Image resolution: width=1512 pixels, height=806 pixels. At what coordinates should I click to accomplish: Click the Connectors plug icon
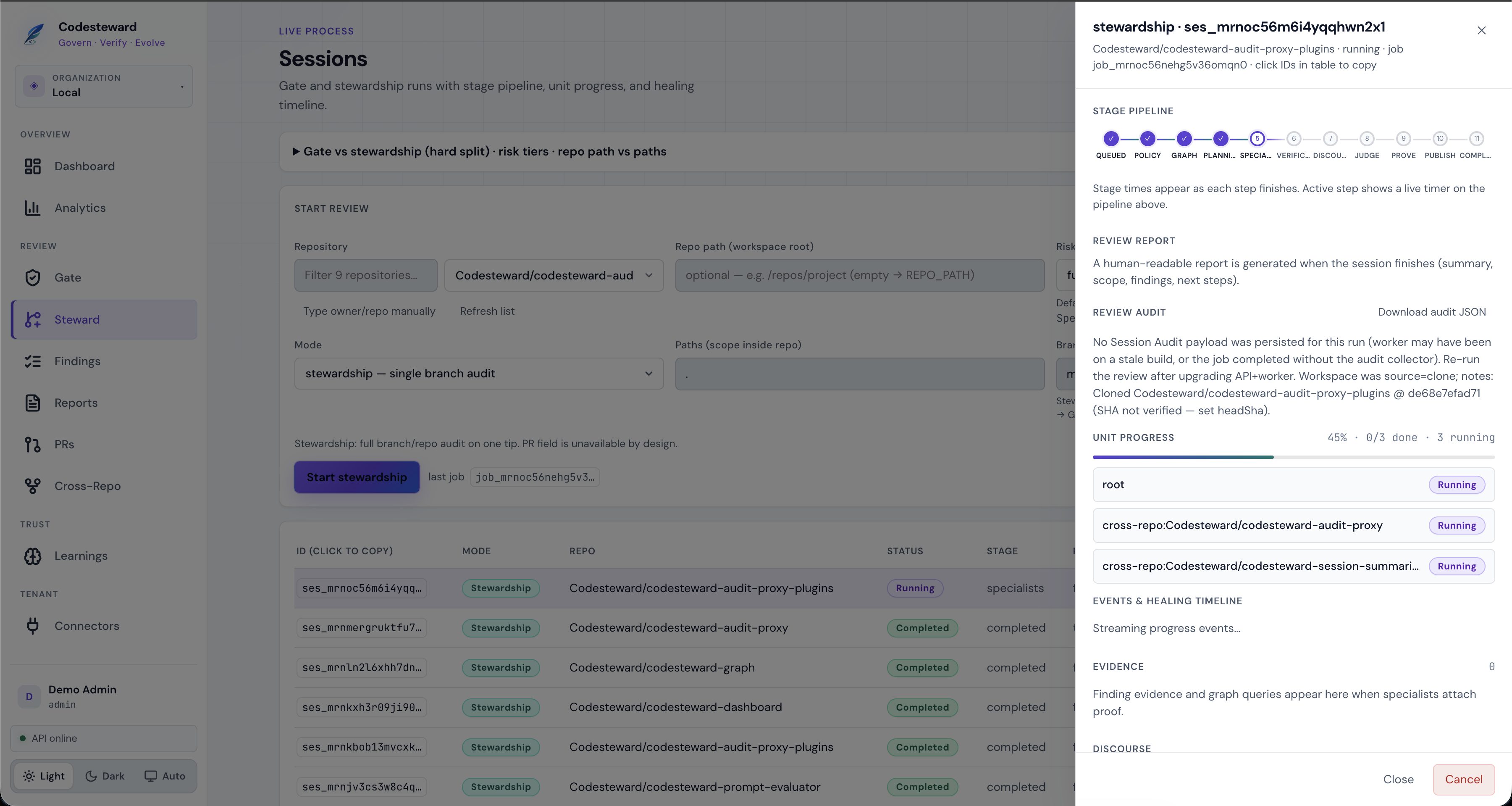[x=32, y=626]
